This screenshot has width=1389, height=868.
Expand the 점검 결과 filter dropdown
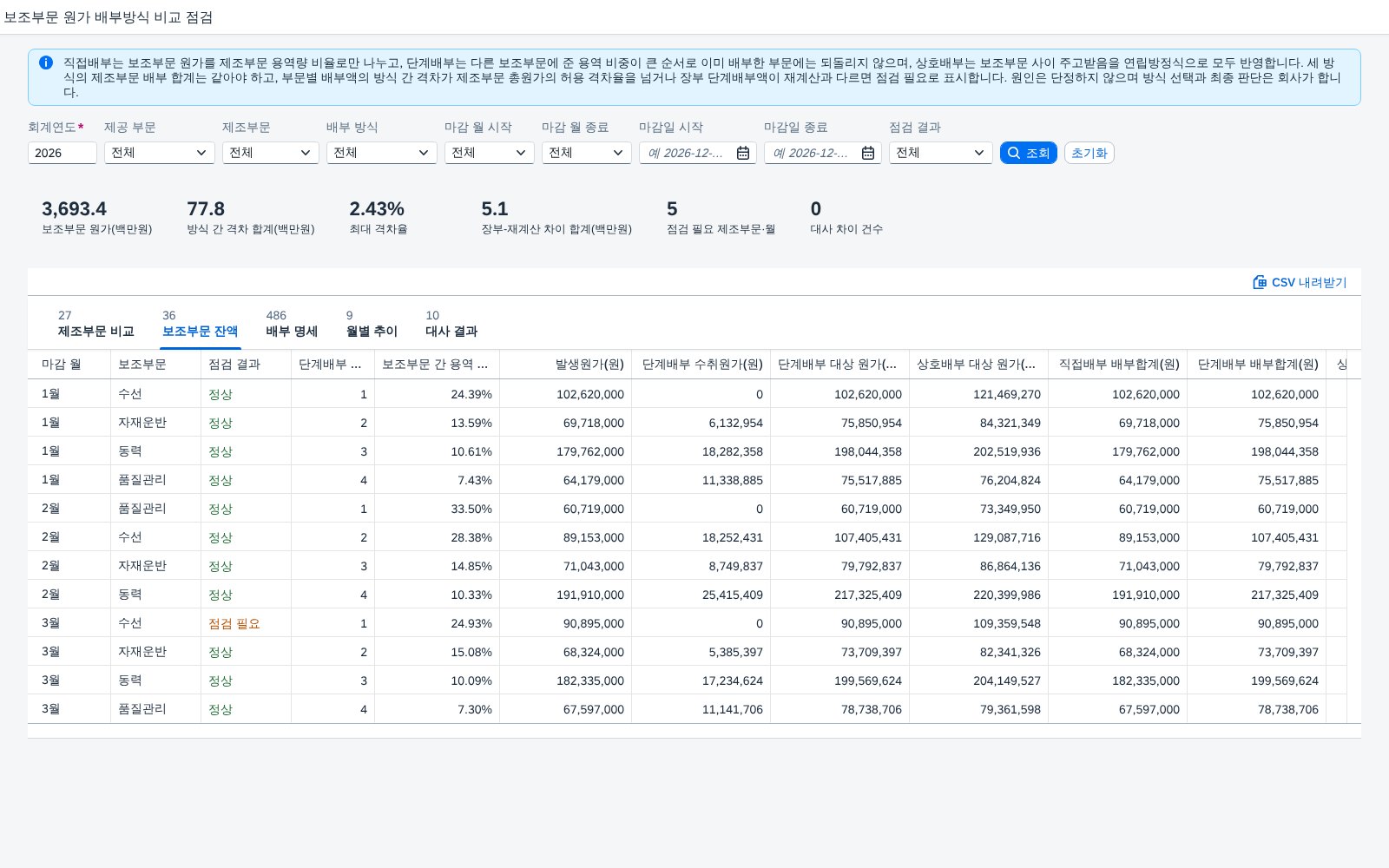tap(941, 153)
